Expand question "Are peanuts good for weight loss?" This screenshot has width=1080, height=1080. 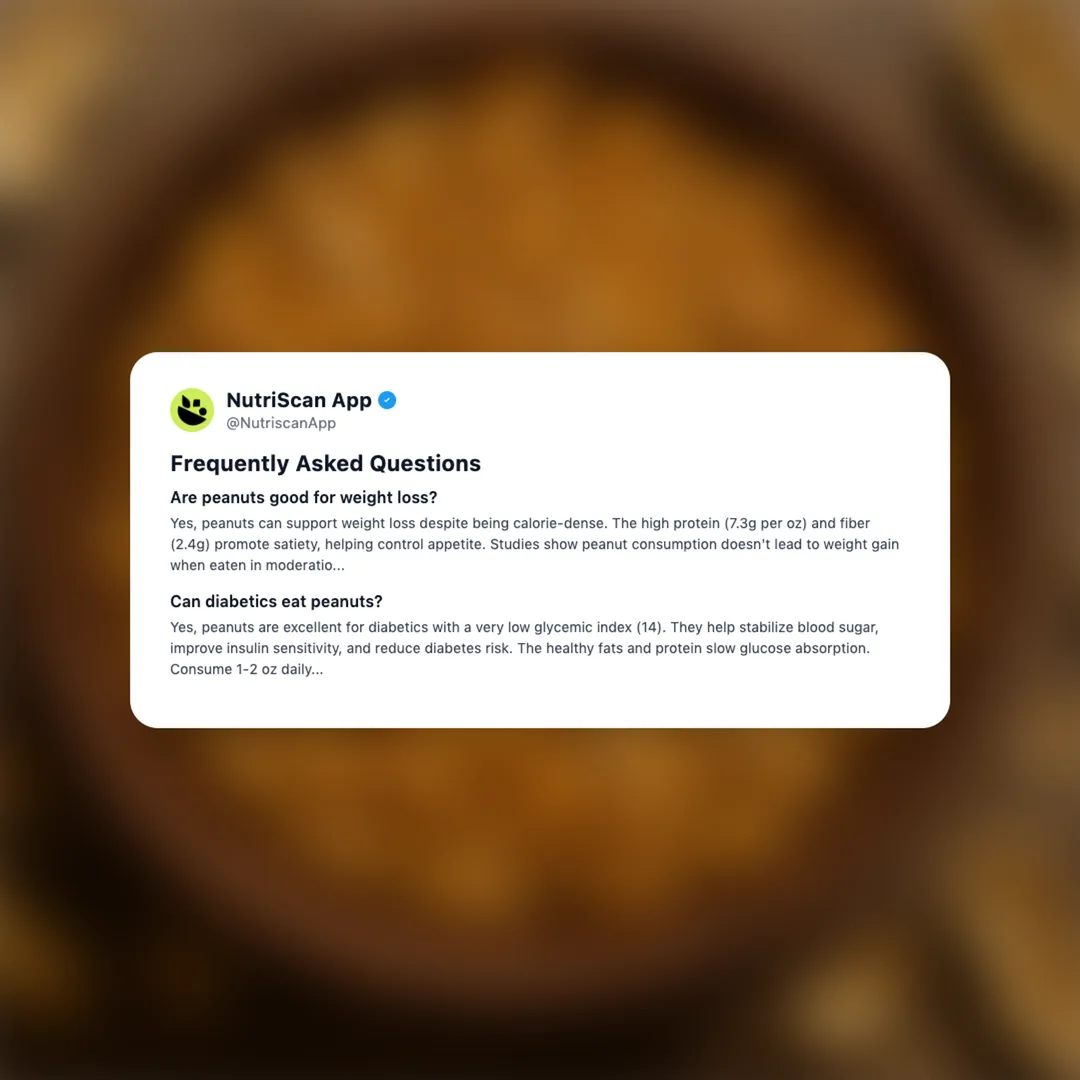[304, 497]
